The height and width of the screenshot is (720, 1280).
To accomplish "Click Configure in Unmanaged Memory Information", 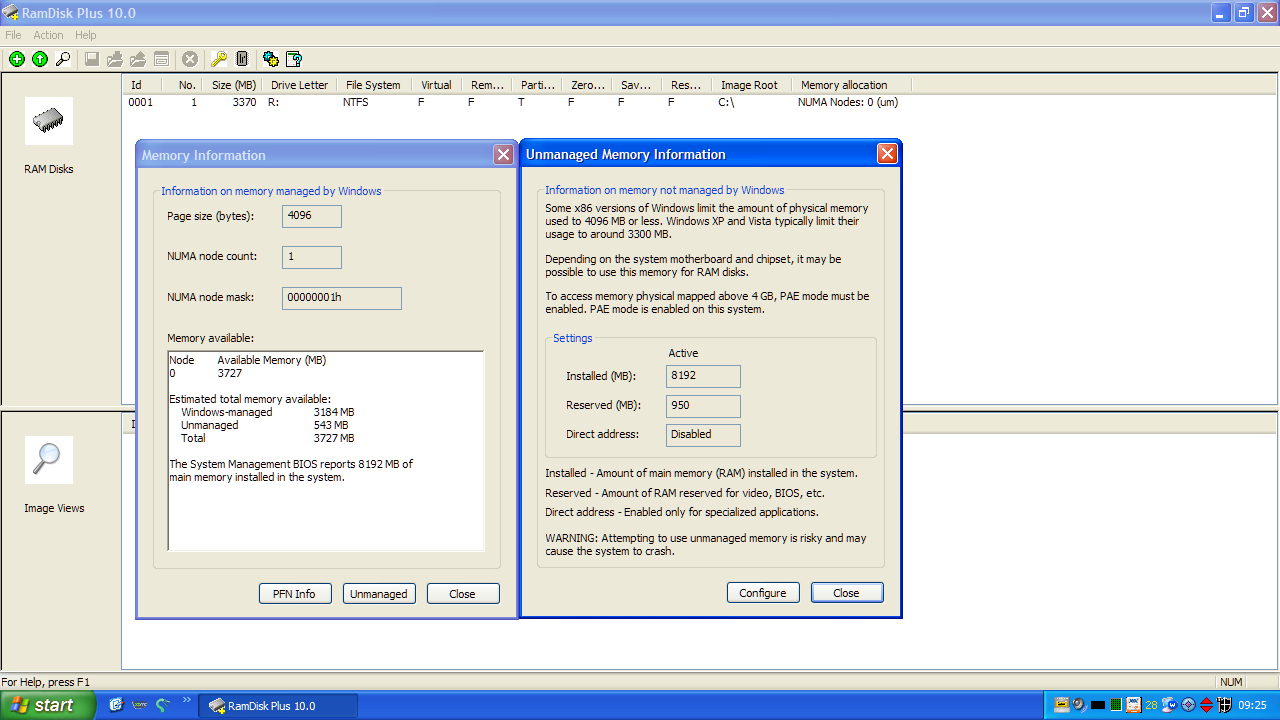I will click(x=763, y=593).
